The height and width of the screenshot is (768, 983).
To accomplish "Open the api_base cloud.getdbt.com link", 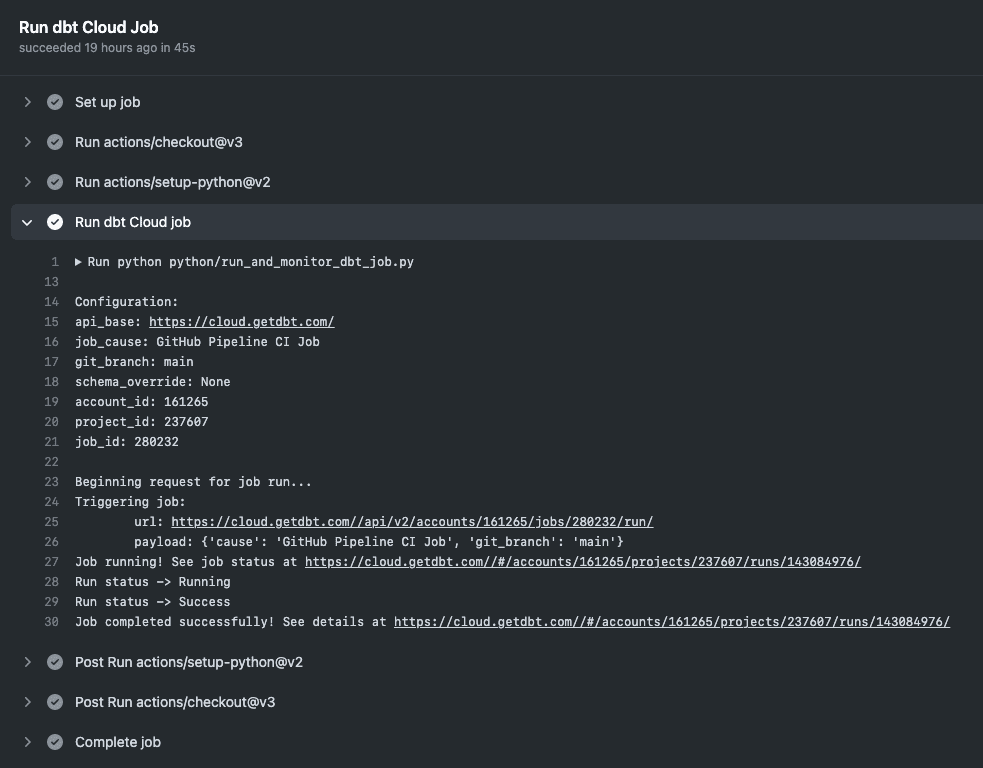I will tap(241, 322).
